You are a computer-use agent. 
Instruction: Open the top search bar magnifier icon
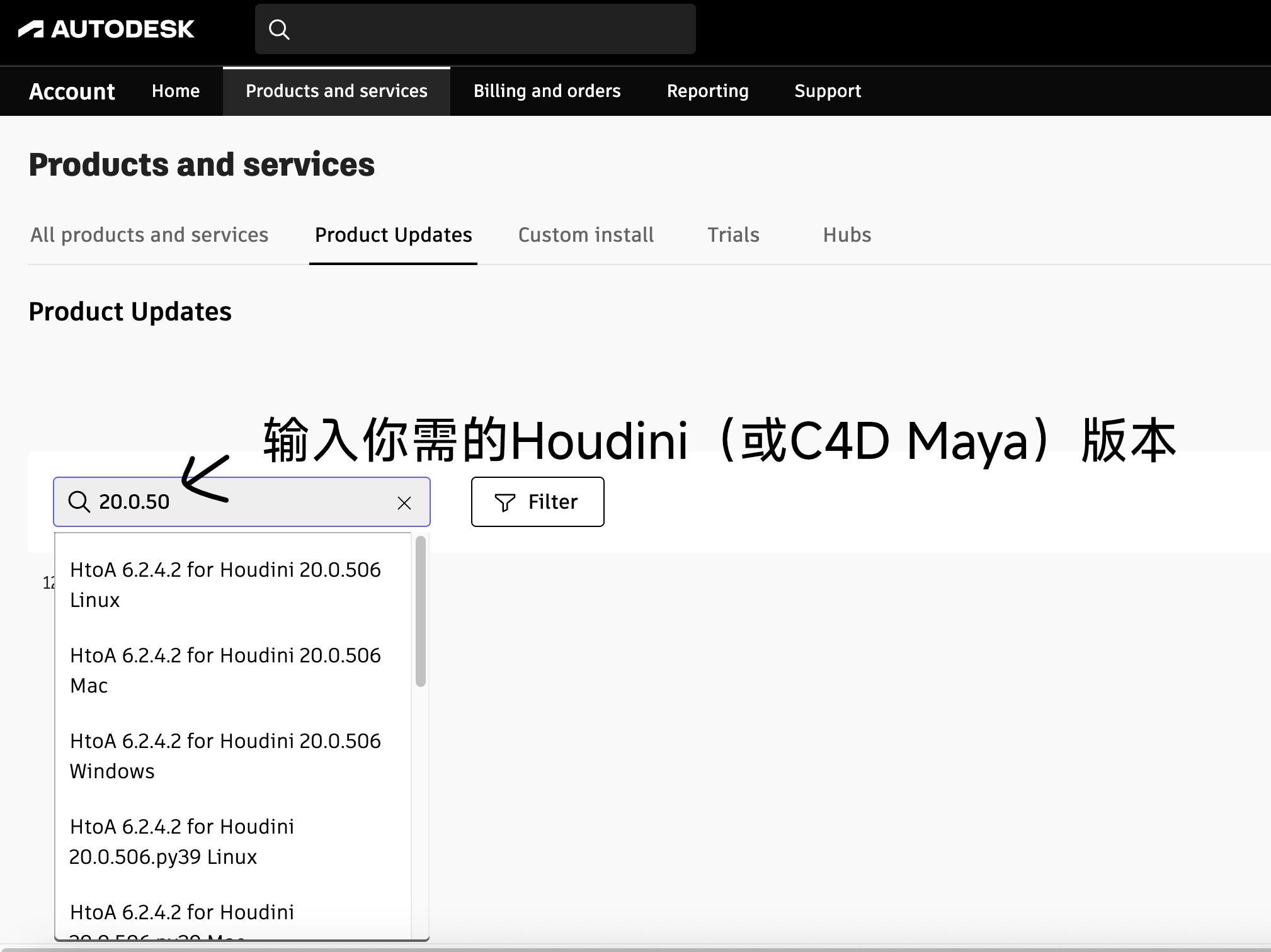[x=279, y=28]
